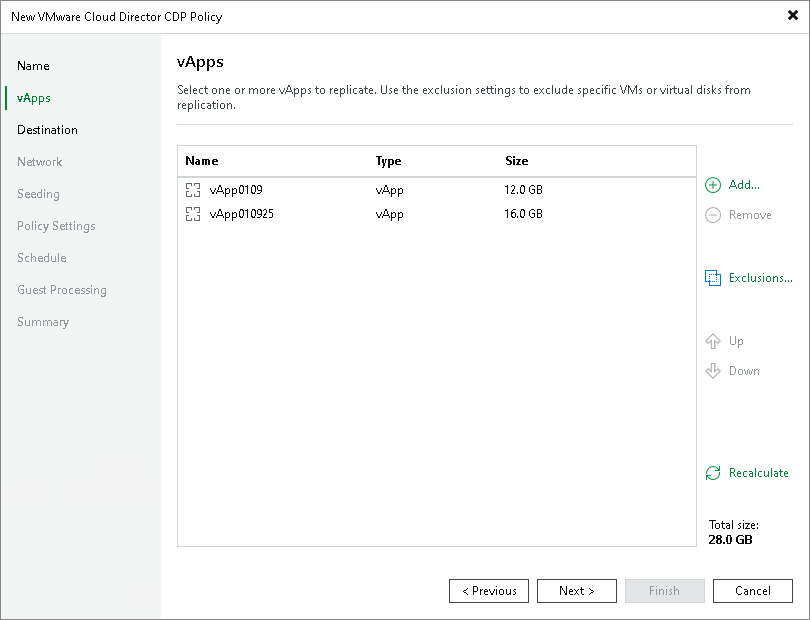This screenshot has height=620, width=810.
Task: Sort by the Type column header
Action: pos(388,161)
